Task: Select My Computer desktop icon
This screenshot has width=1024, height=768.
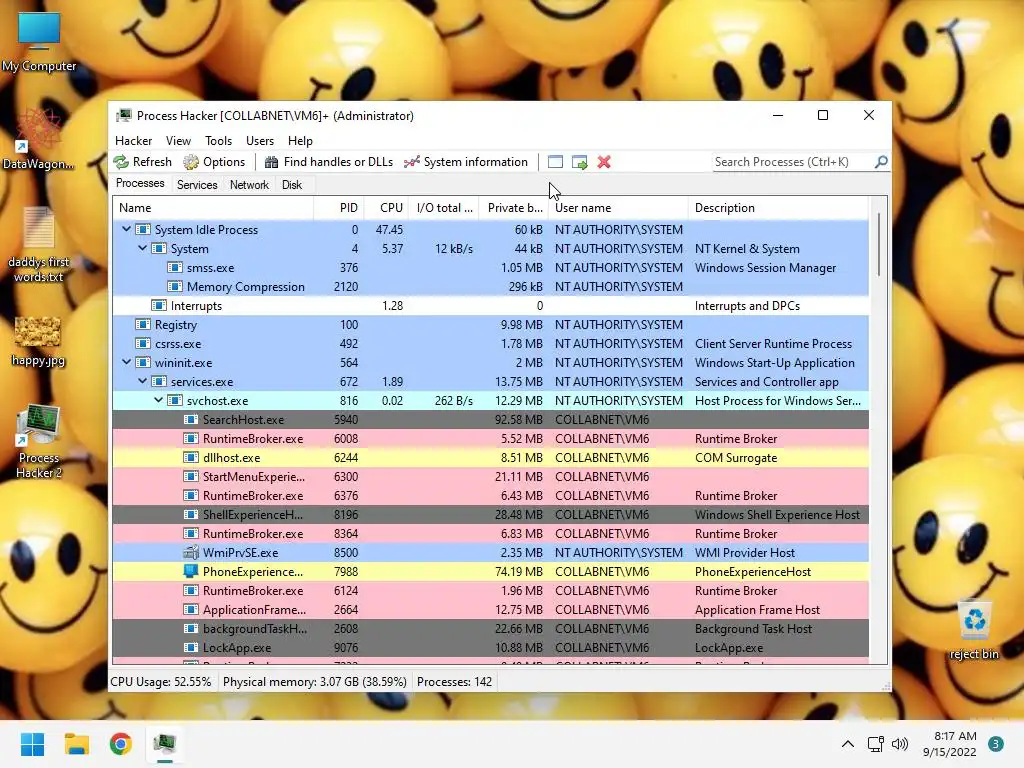Action: coord(39,42)
